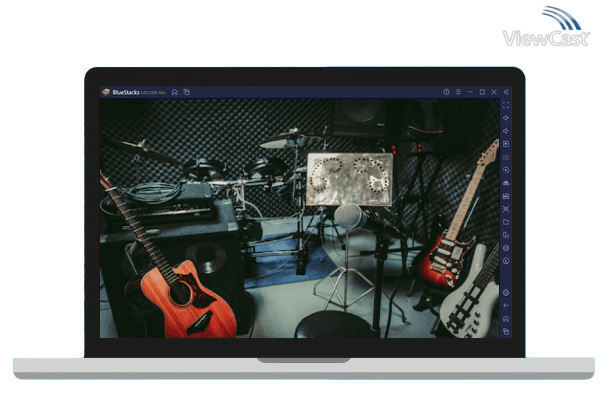Click the rotate screen icon in the sidebar

[506, 261]
